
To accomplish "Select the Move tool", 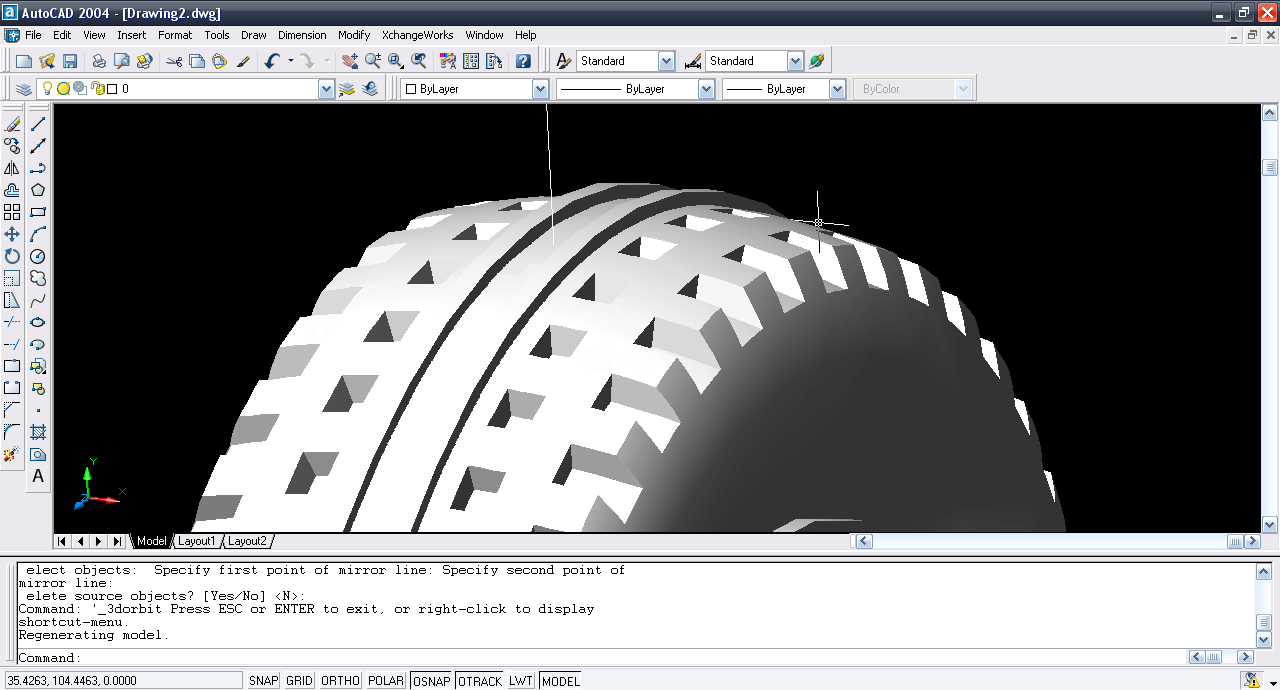I will tap(12, 234).
